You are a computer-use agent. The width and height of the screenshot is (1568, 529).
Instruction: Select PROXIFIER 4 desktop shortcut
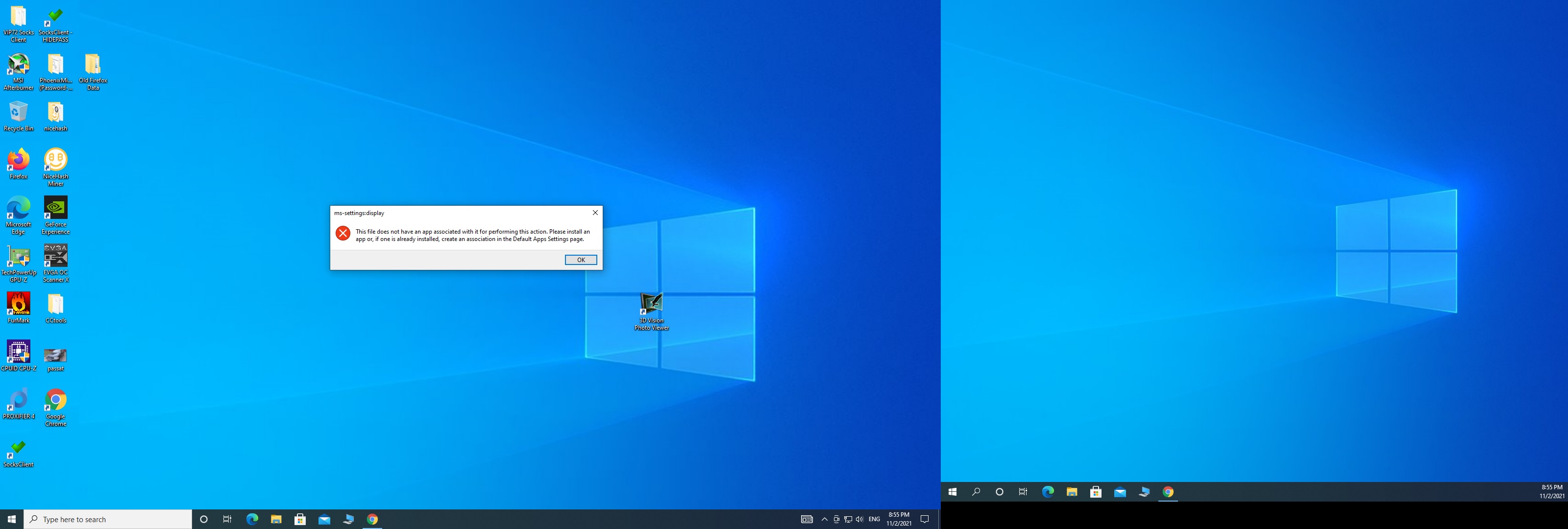tap(18, 400)
